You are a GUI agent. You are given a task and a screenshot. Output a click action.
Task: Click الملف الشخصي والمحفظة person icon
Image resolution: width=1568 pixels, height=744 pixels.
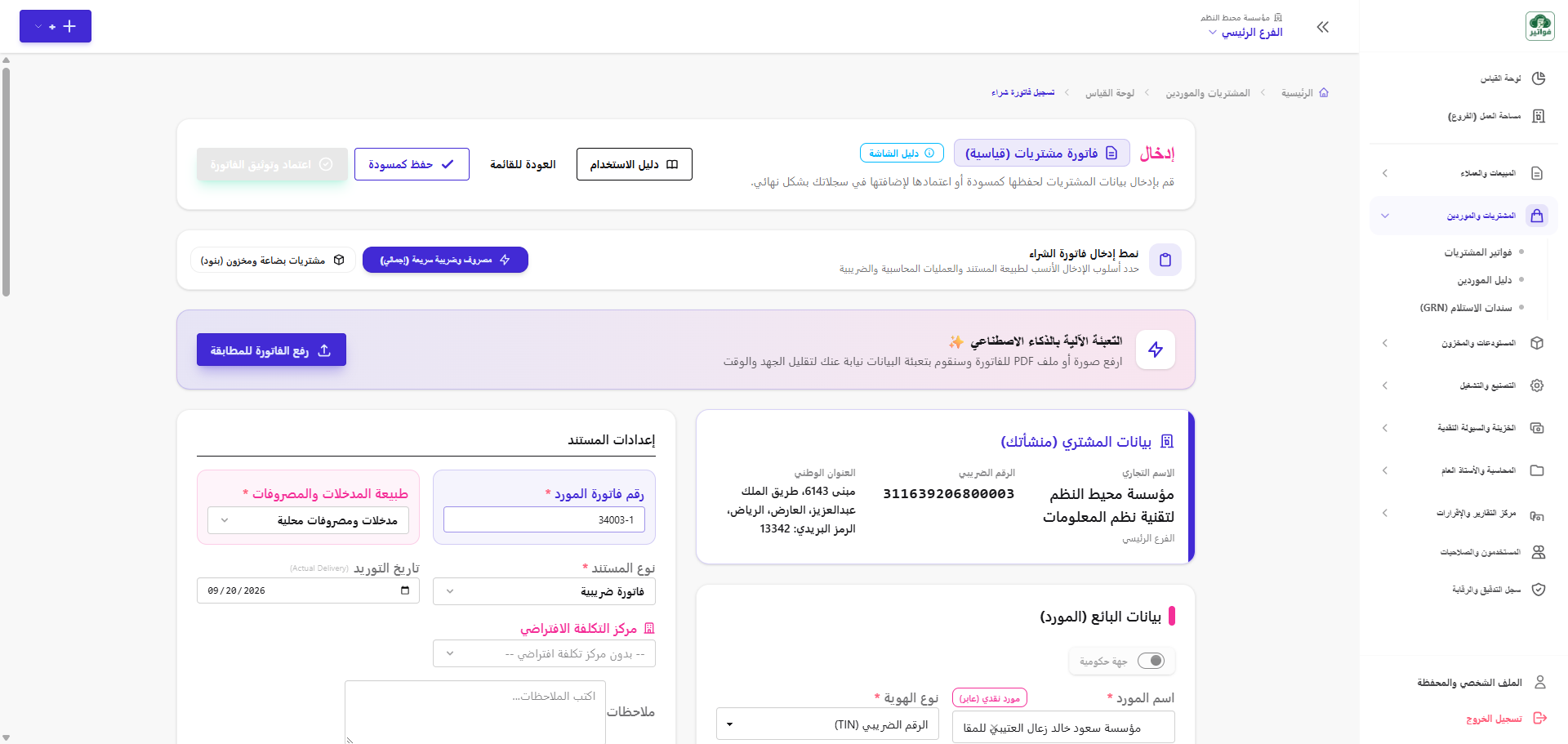pyautogui.click(x=1540, y=682)
